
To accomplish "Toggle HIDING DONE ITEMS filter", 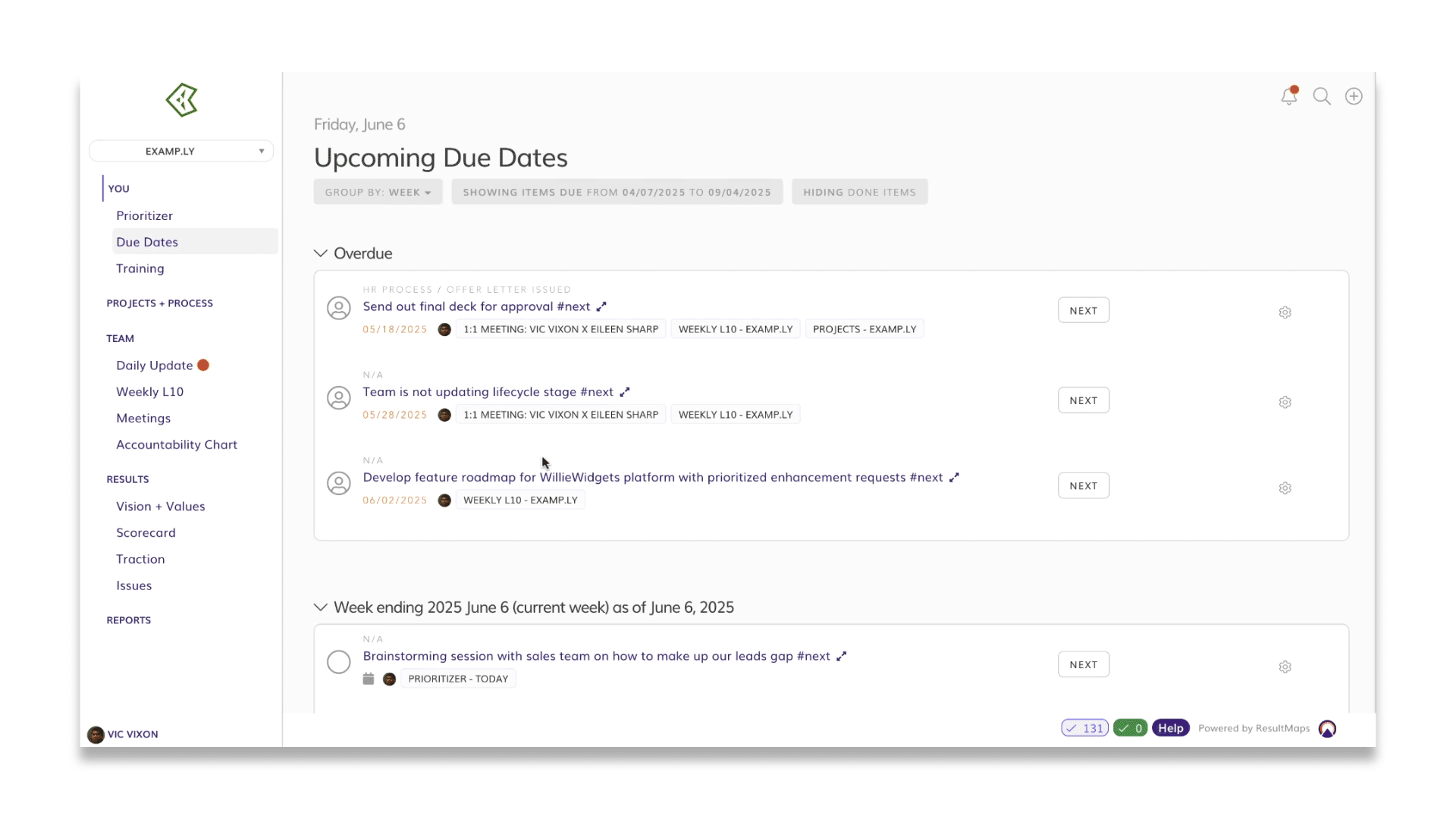I will coord(859,192).
